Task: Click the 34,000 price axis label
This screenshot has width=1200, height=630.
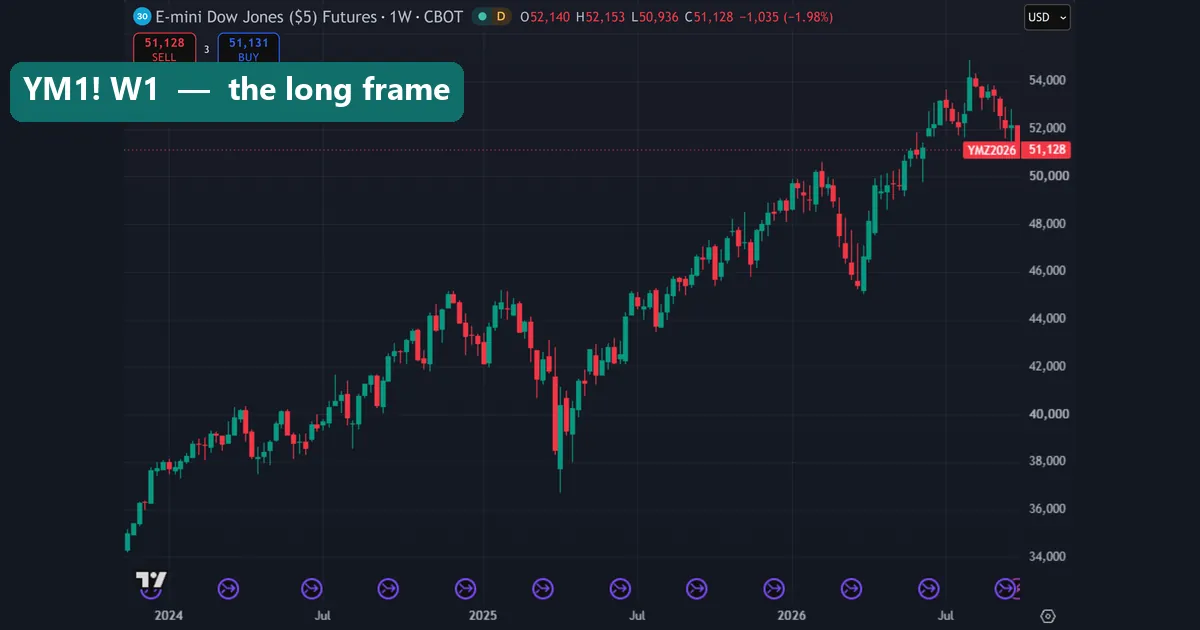Action: point(1047,557)
